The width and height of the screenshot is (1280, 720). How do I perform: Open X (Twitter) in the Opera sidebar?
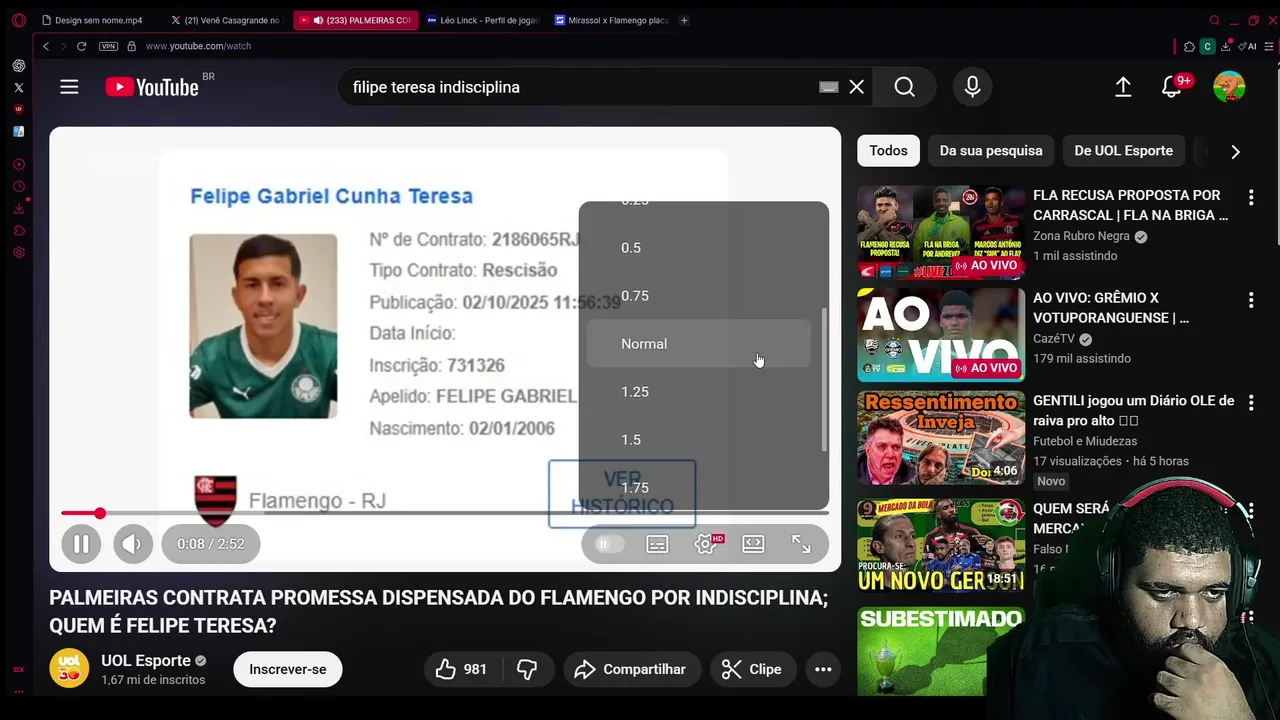[x=19, y=88]
